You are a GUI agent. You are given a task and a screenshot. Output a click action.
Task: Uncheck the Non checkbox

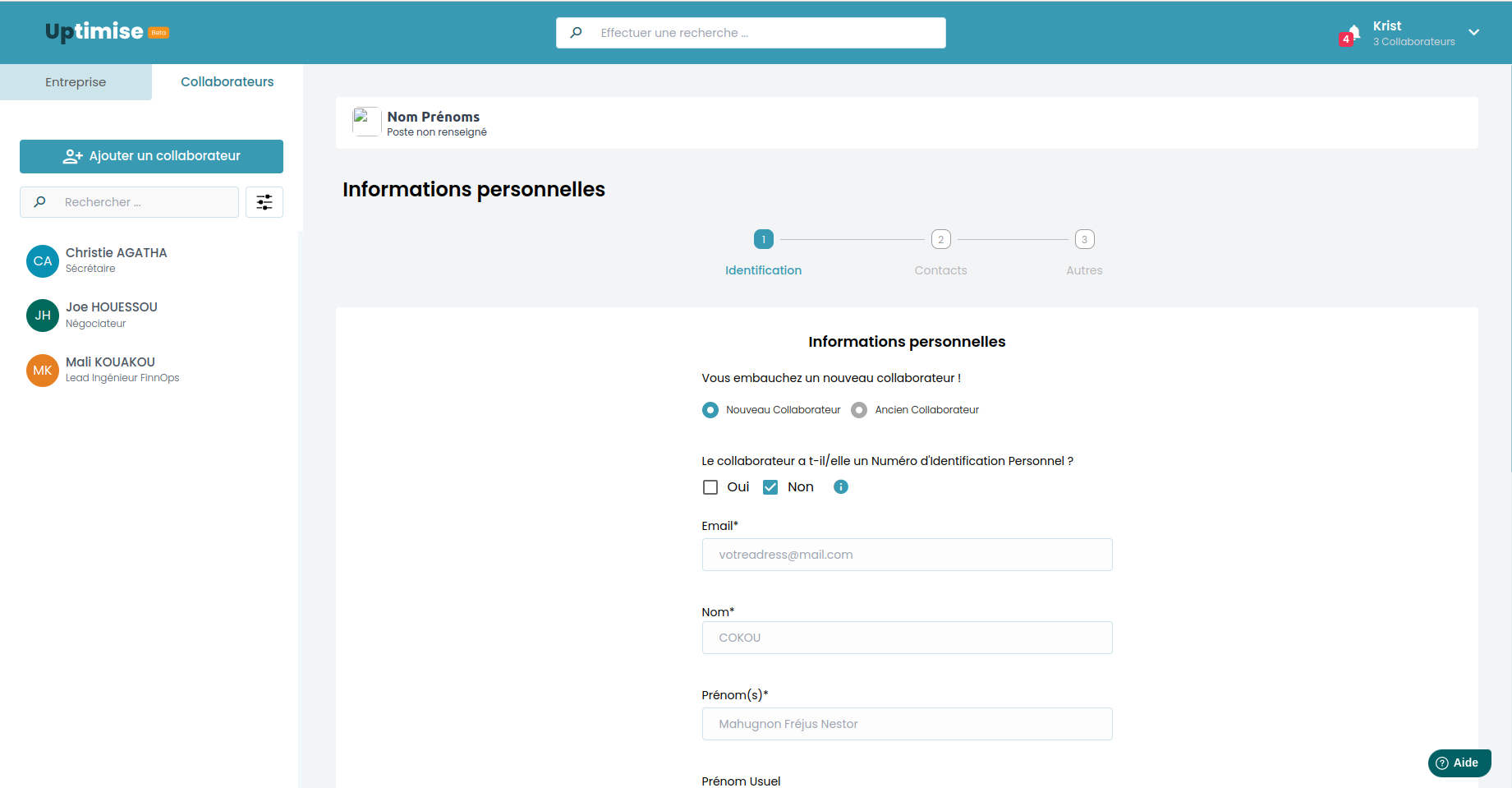coord(770,487)
